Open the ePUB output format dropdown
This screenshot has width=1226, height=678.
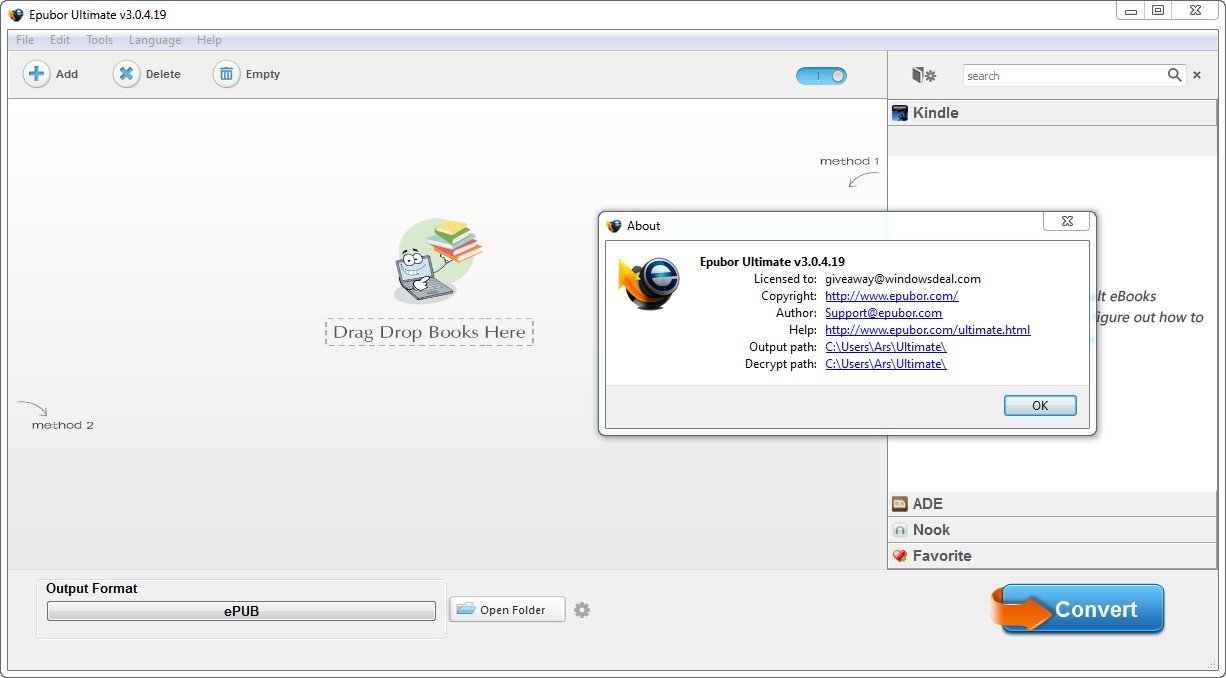click(x=241, y=611)
